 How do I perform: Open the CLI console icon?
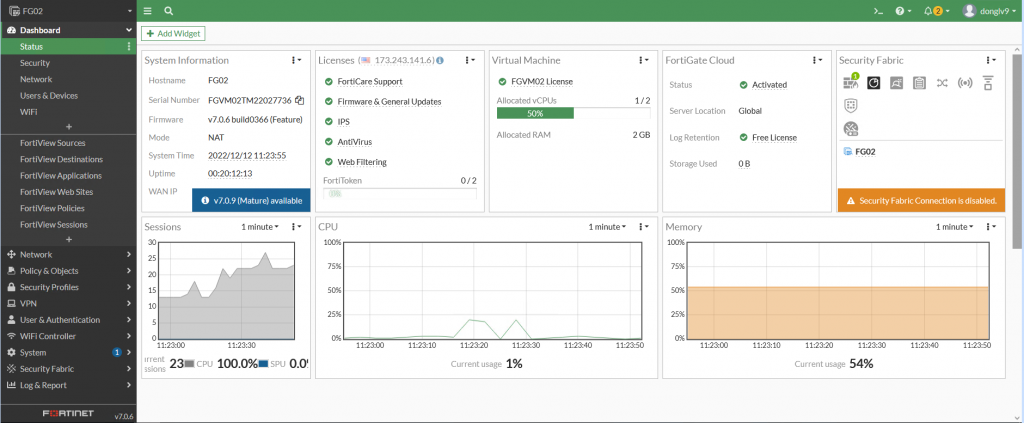pyautogui.click(x=878, y=11)
